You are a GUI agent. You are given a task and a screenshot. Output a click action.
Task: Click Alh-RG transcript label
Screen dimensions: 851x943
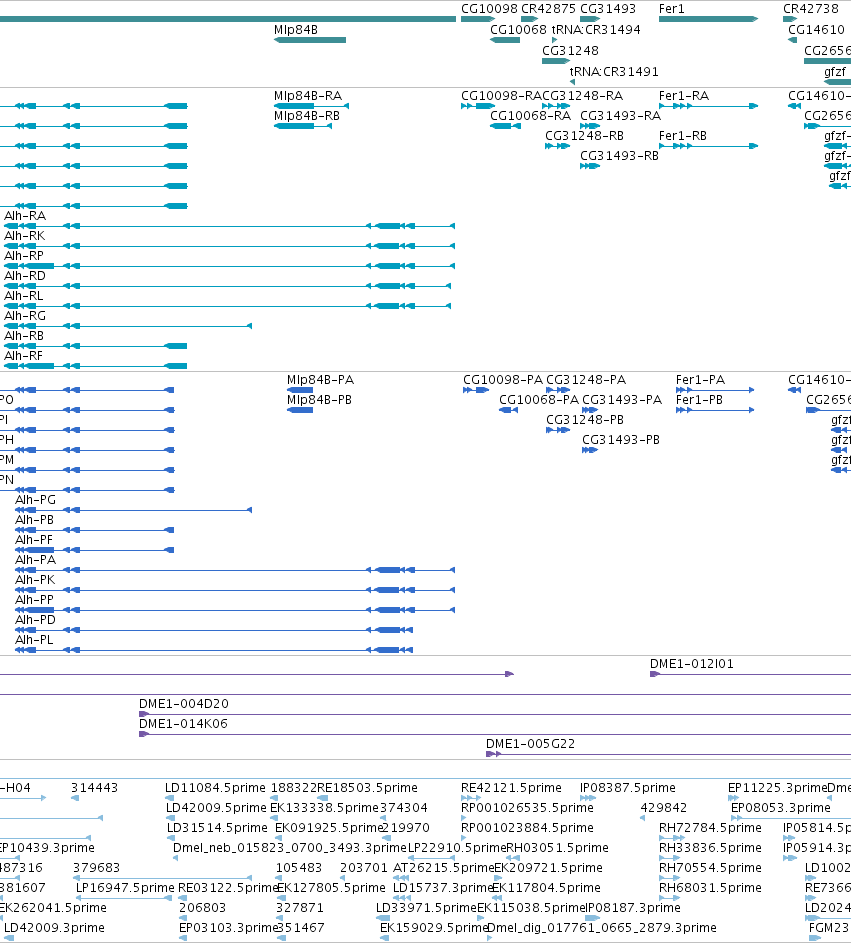click(x=25, y=316)
